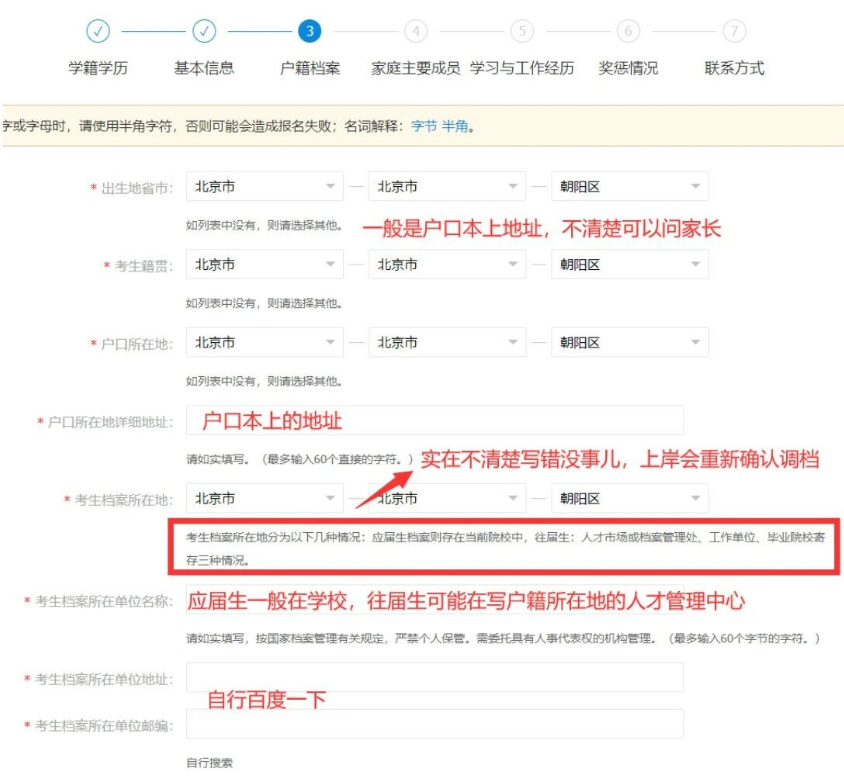Click the step 5 circle icon
Screen dimensions: 844x777
[521, 31]
